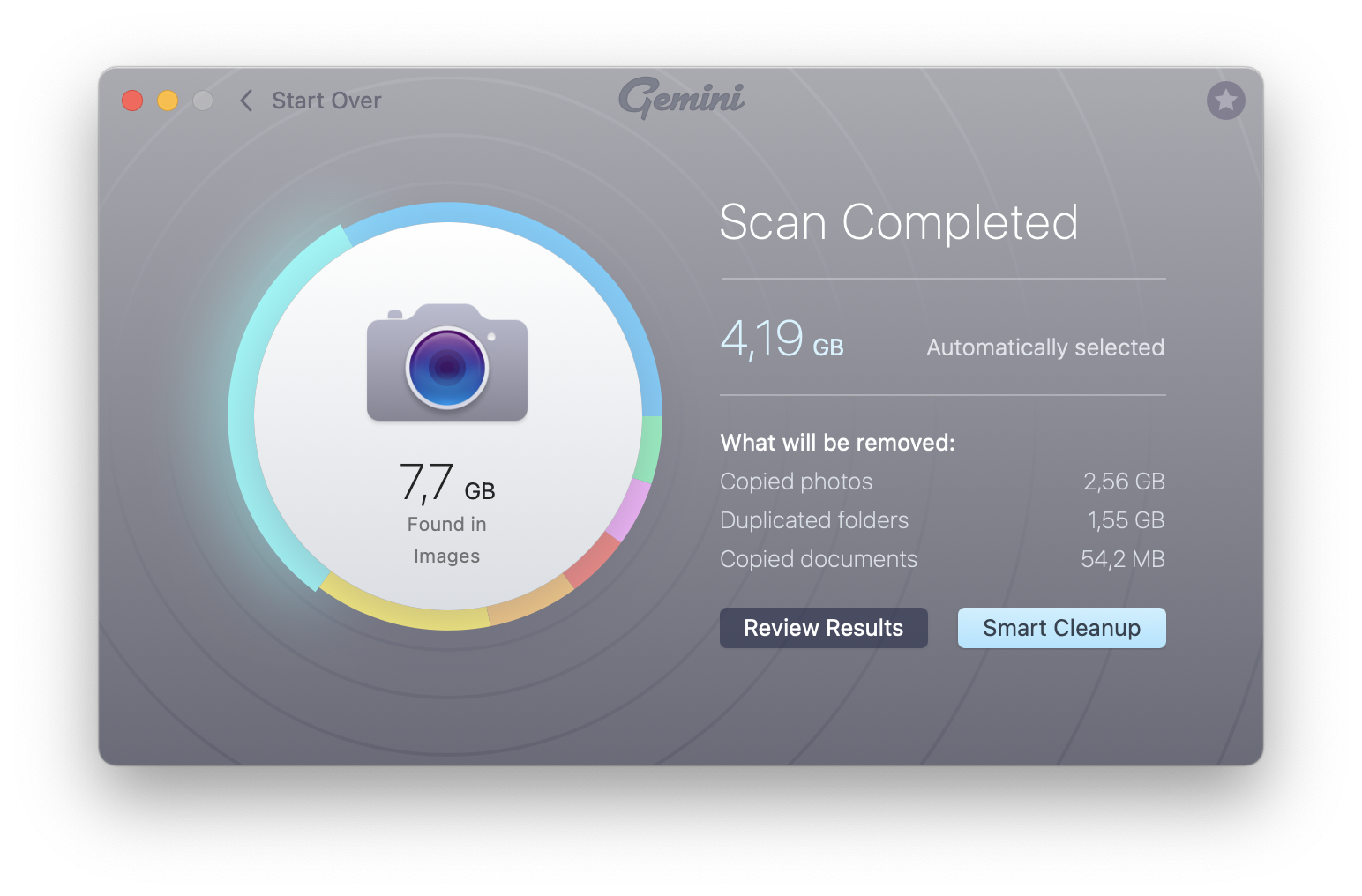The width and height of the screenshot is (1362, 896).
Task: Select the red ring segment
Action: 593,561
